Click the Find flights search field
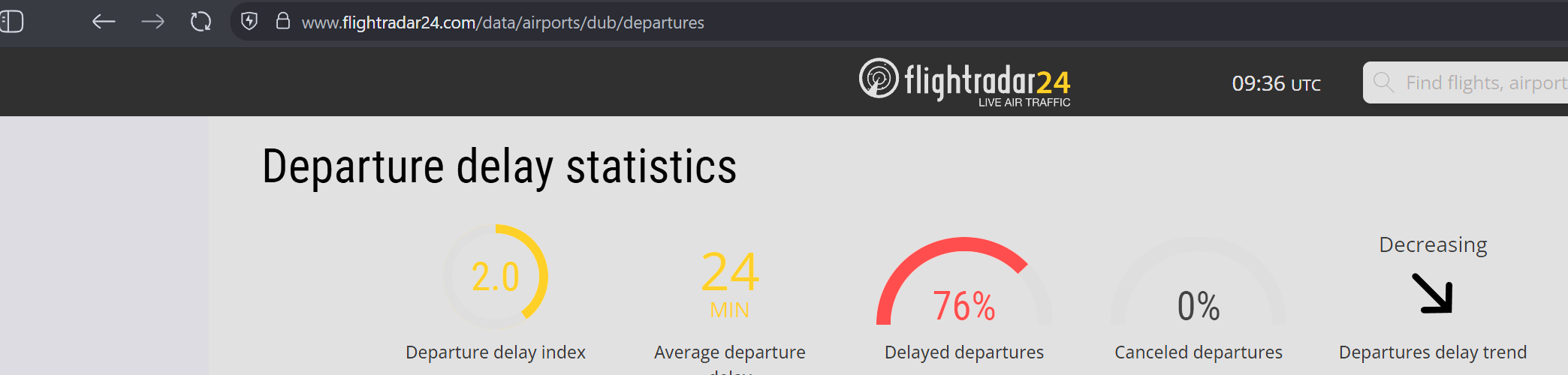This screenshot has width=1568, height=375. (1466, 82)
